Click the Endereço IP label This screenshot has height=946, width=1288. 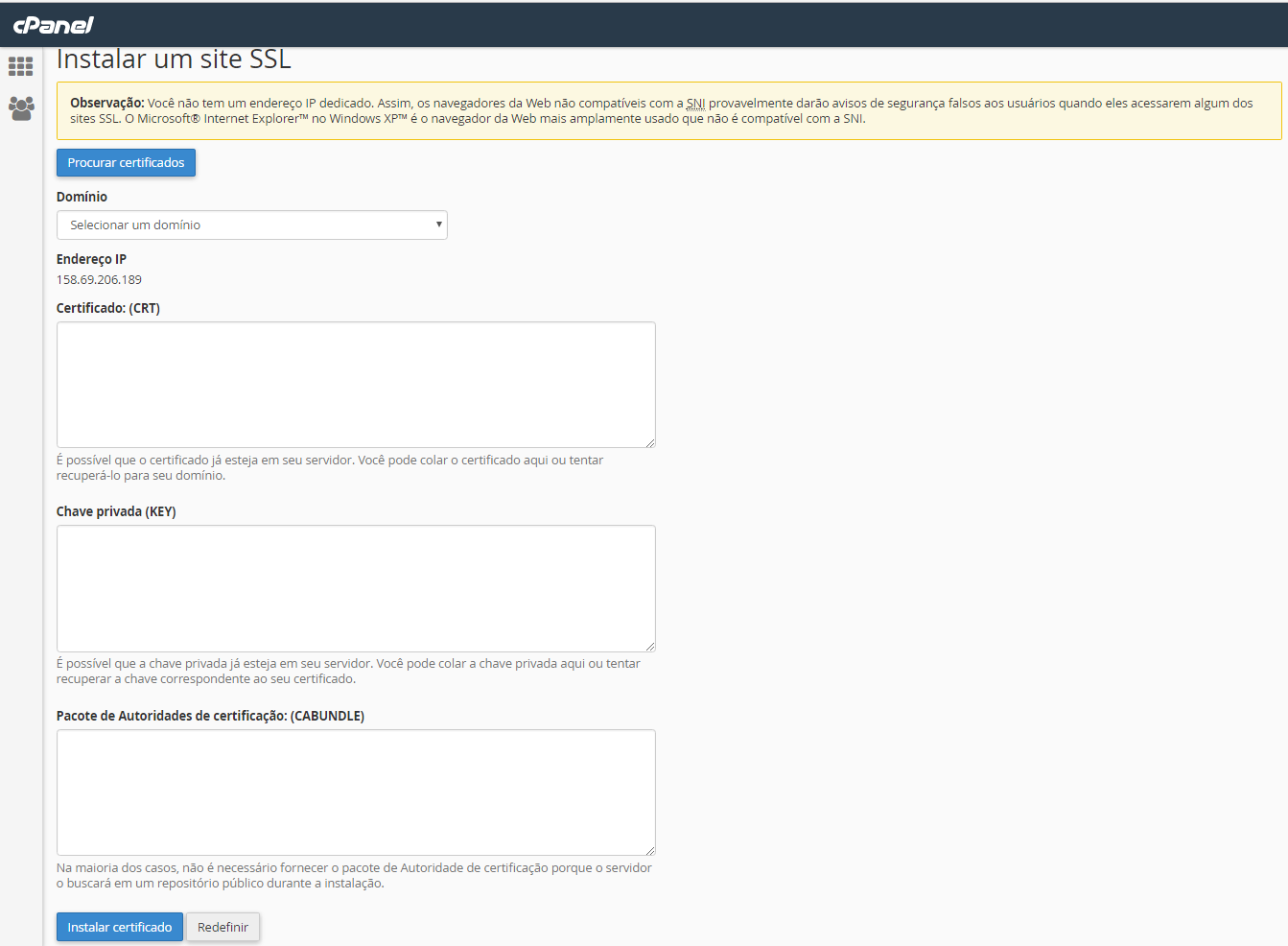click(91, 259)
